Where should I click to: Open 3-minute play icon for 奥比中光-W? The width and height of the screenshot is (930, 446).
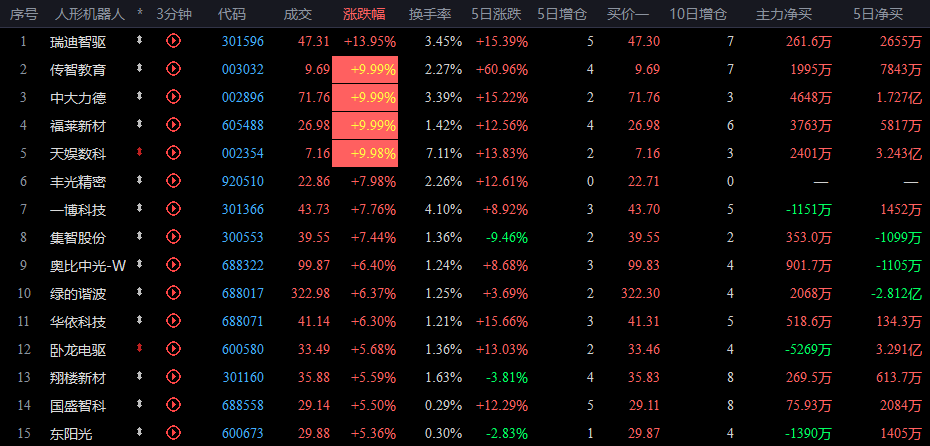point(173,265)
